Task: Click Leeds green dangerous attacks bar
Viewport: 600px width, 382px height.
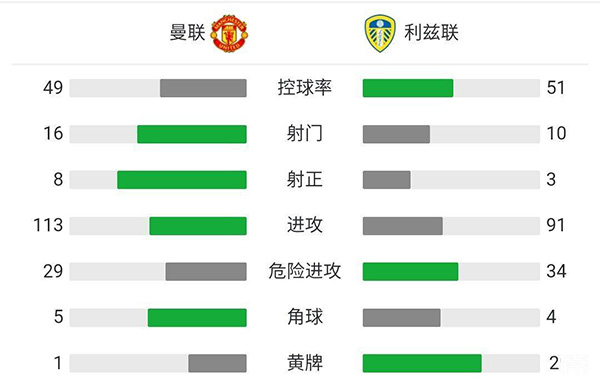Action: coord(410,271)
